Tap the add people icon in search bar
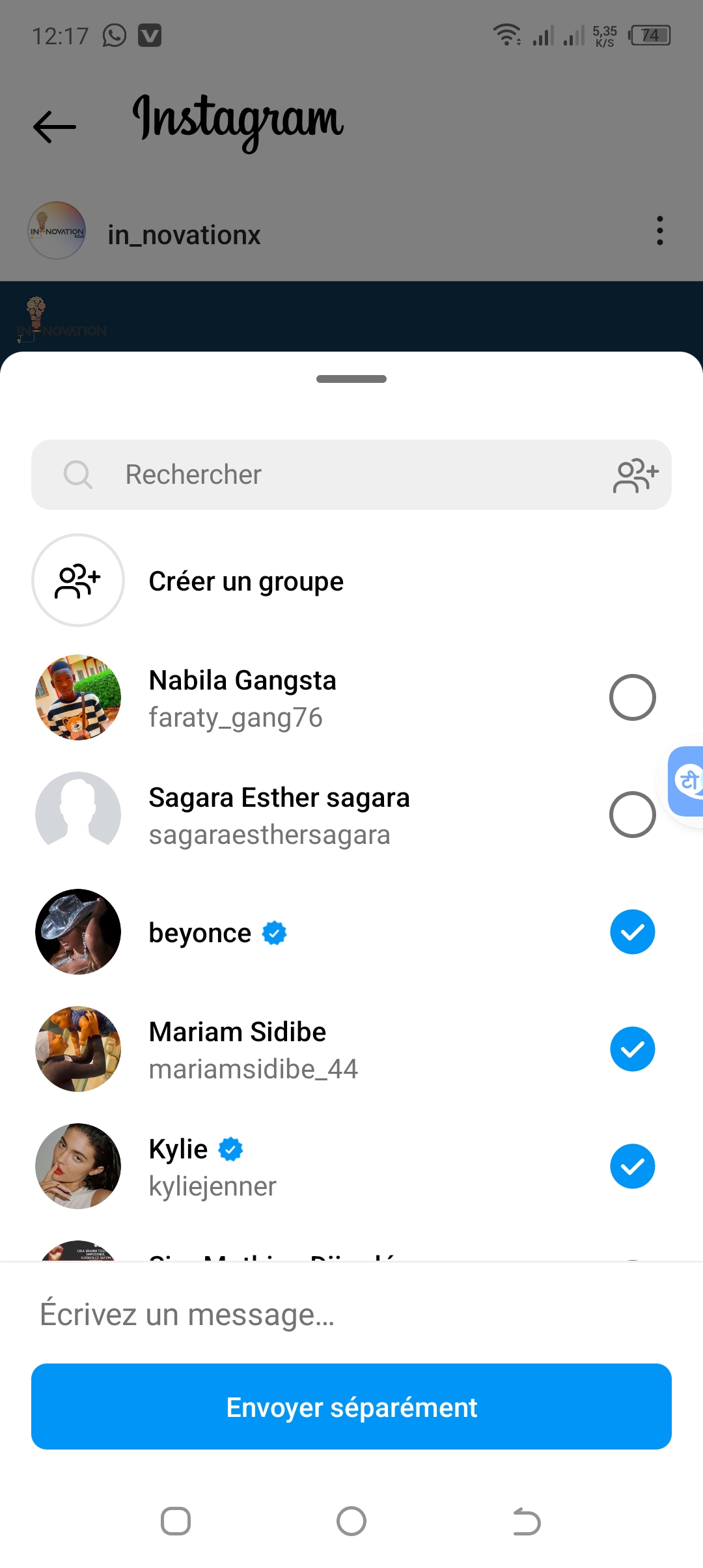 click(x=635, y=475)
